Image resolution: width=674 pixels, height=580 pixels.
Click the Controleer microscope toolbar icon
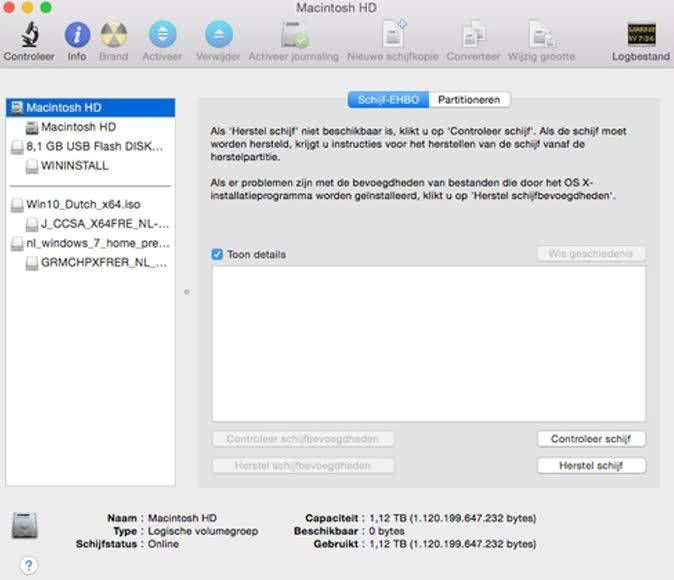pyautogui.click(x=30, y=34)
